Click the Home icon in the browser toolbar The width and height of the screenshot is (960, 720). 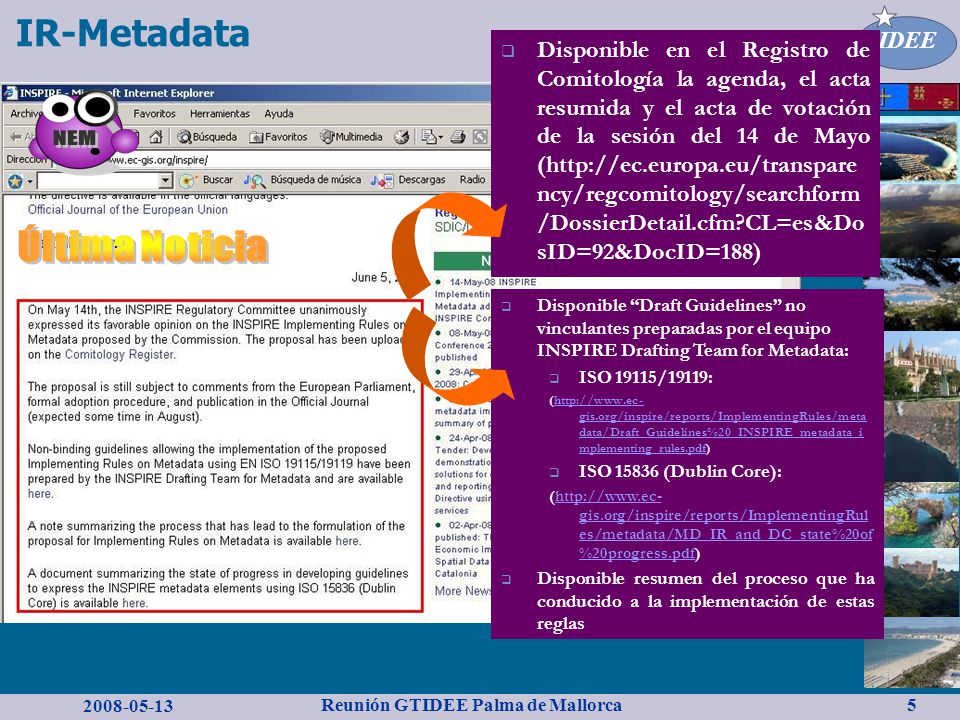pyautogui.click(x=156, y=137)
